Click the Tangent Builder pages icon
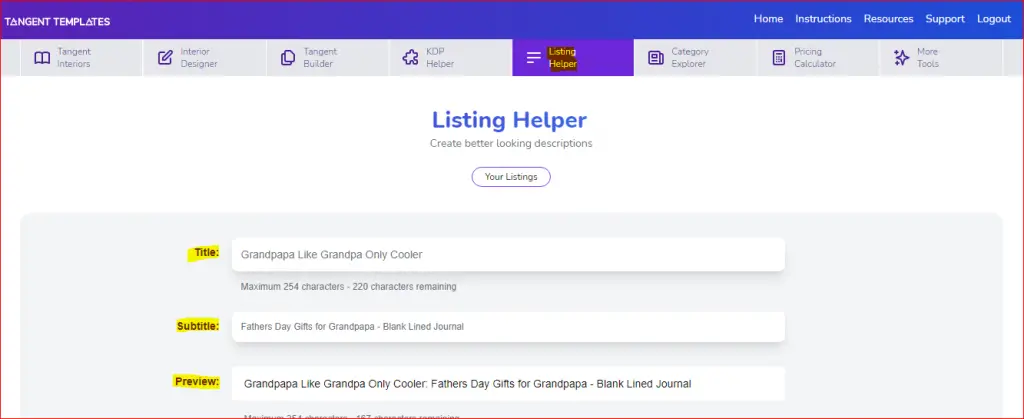 (x=288, y=57)
